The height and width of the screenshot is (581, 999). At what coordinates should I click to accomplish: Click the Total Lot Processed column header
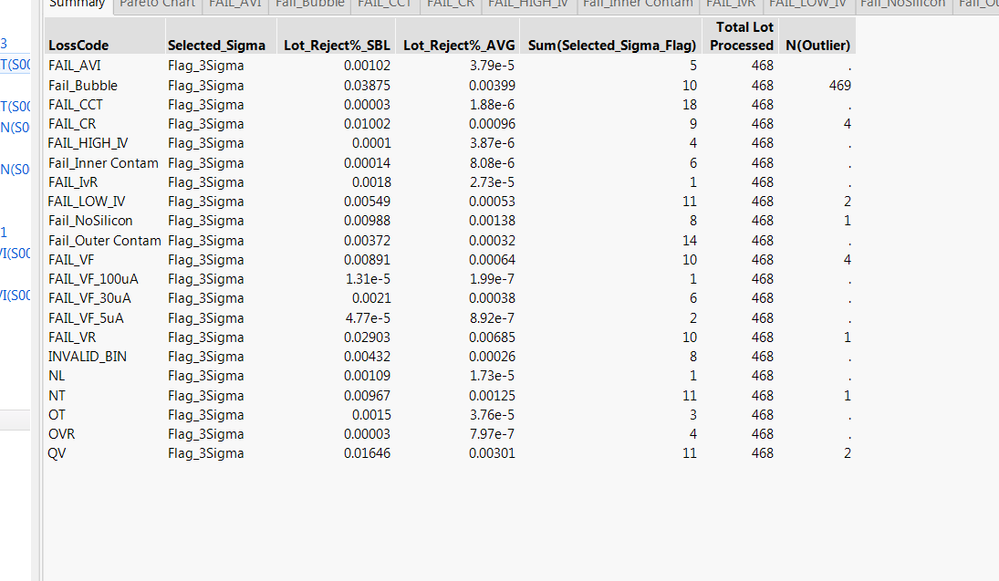click(x=742, y=36)
